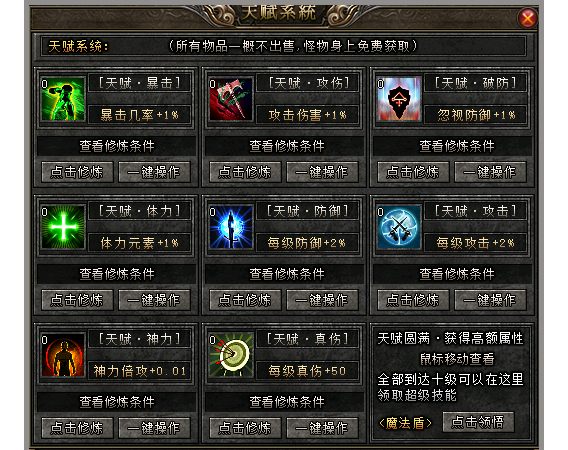This screenshot has height=450, width=568.
Task: Select the red 攻伤 talent icon
Action: [x=231, y=99]
